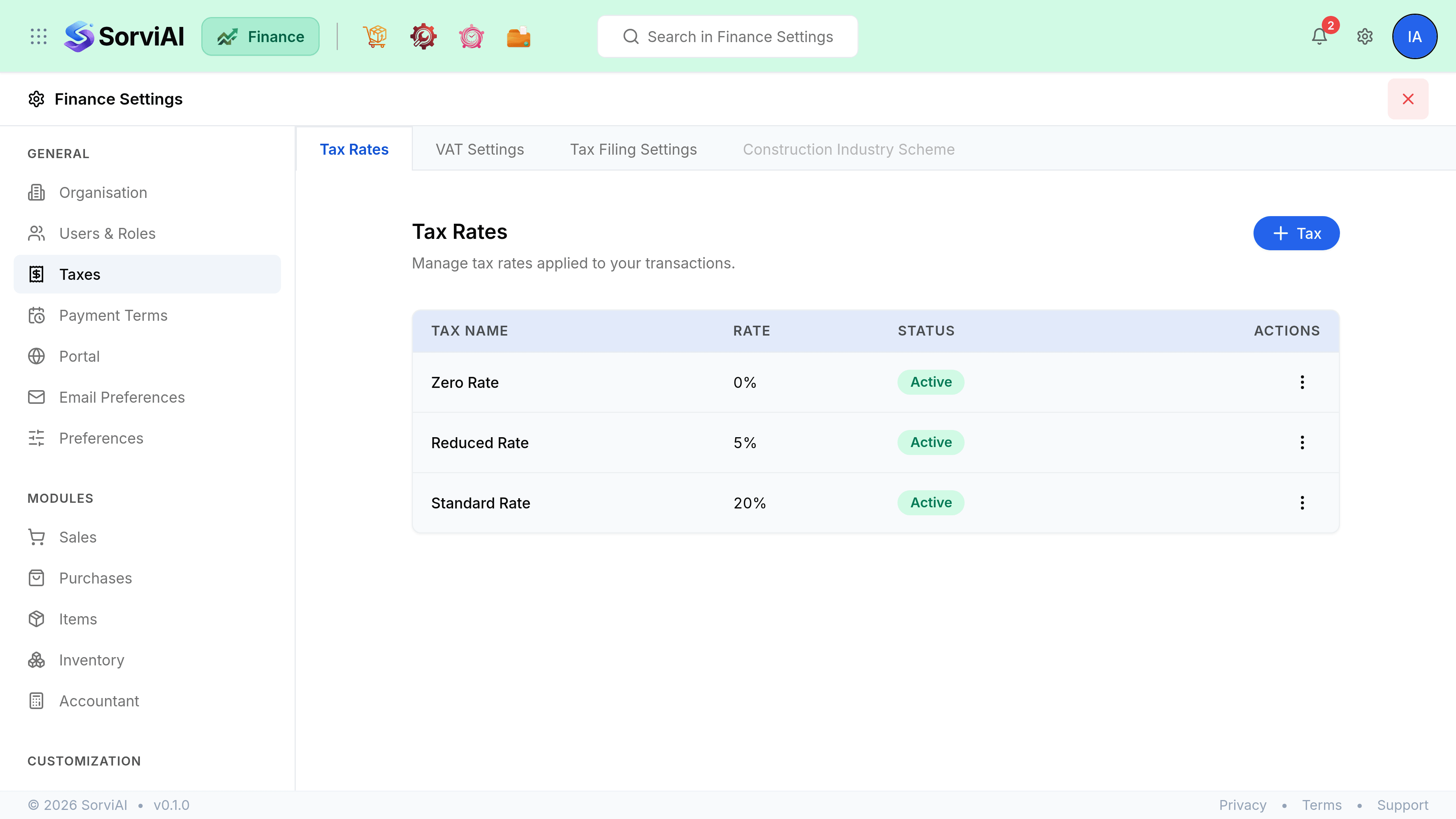The height and width of the screenshot is (819, 1456).
Task: Click the RATE column header
Action: (x=752, y=331)
